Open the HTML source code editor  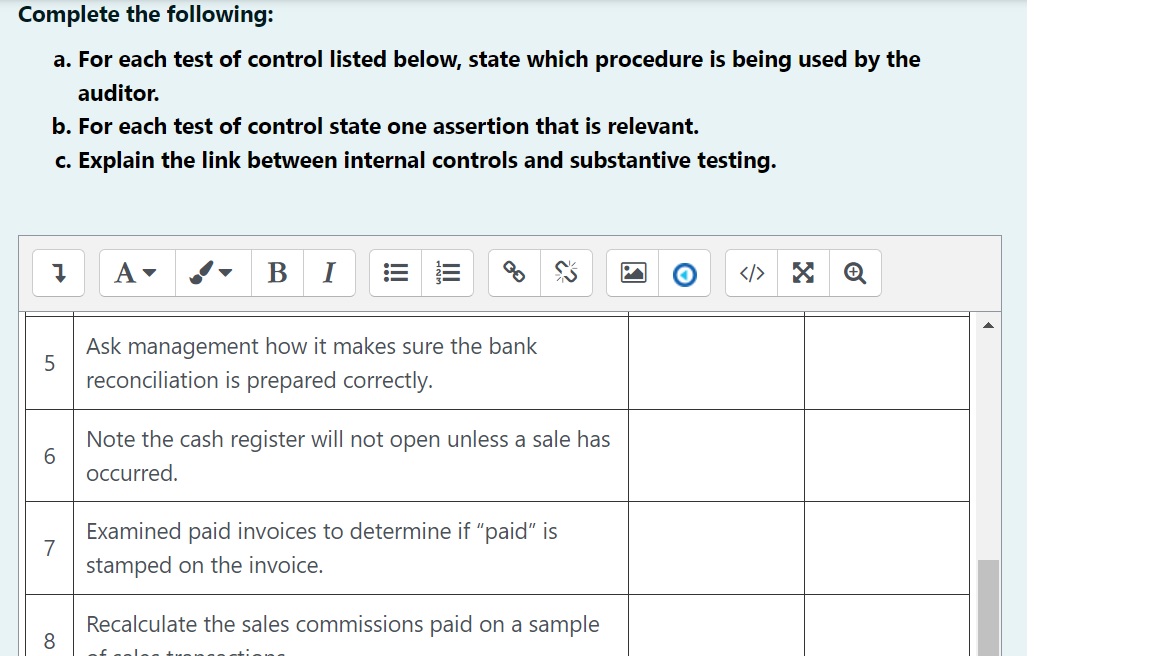click(x=751, y=272)
